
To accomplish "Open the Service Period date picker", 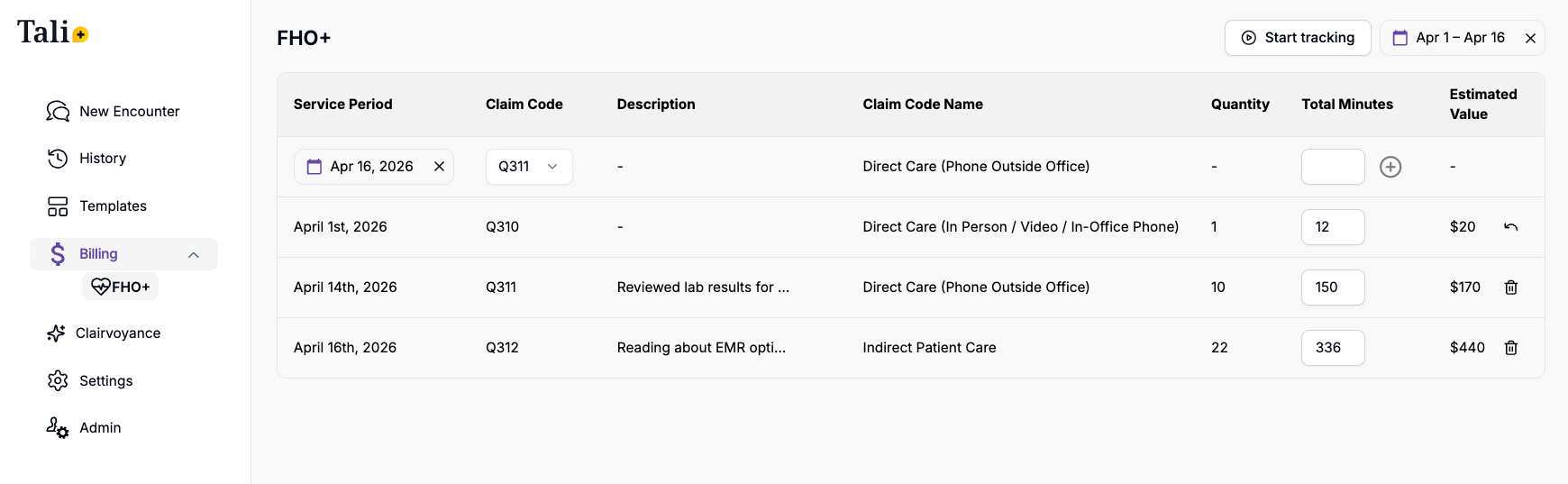I will pyautogui.click(x=362, y=167).
